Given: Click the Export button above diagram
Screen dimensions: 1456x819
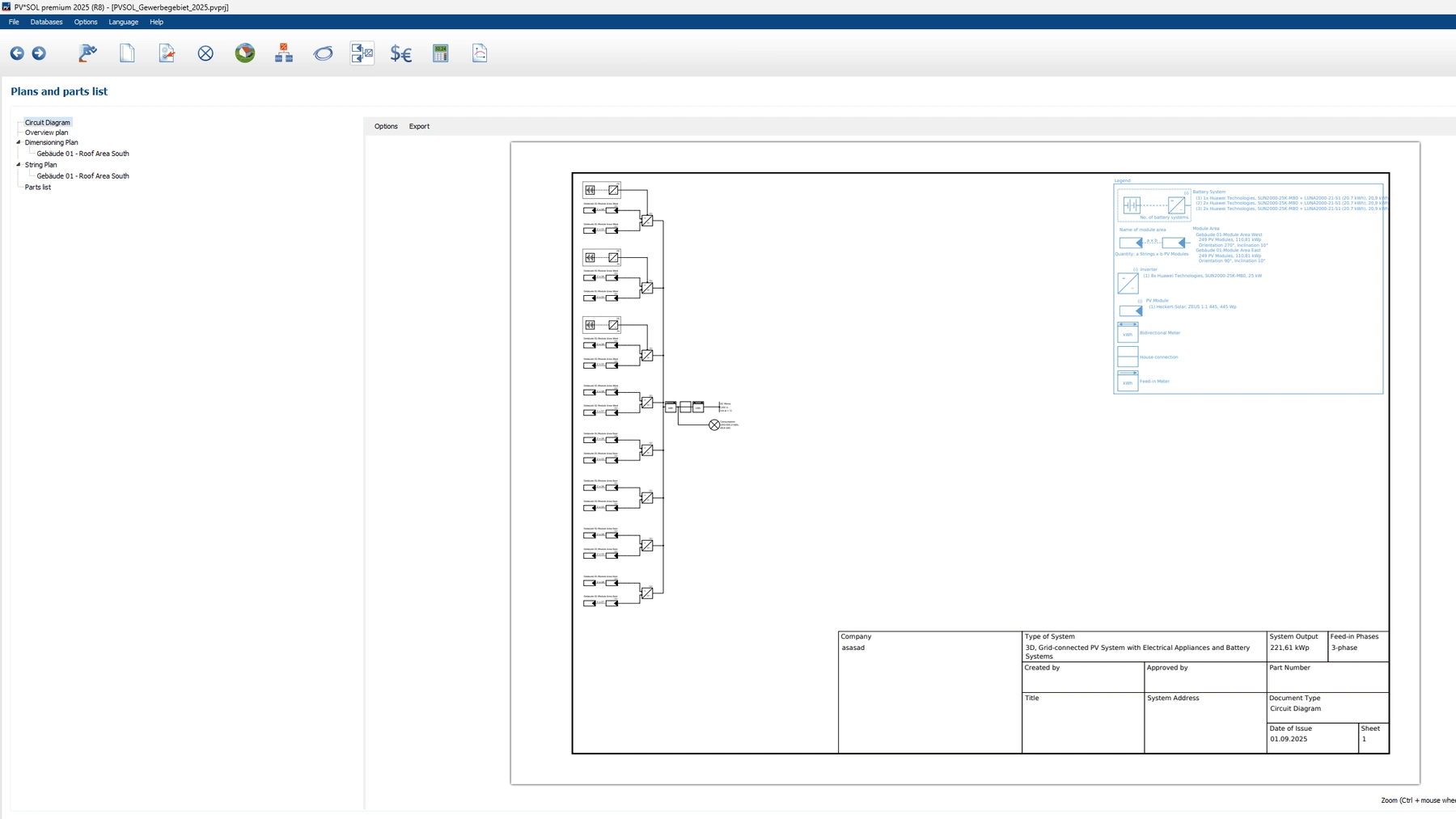Looking at the screenshot, I should coord(419,126).
